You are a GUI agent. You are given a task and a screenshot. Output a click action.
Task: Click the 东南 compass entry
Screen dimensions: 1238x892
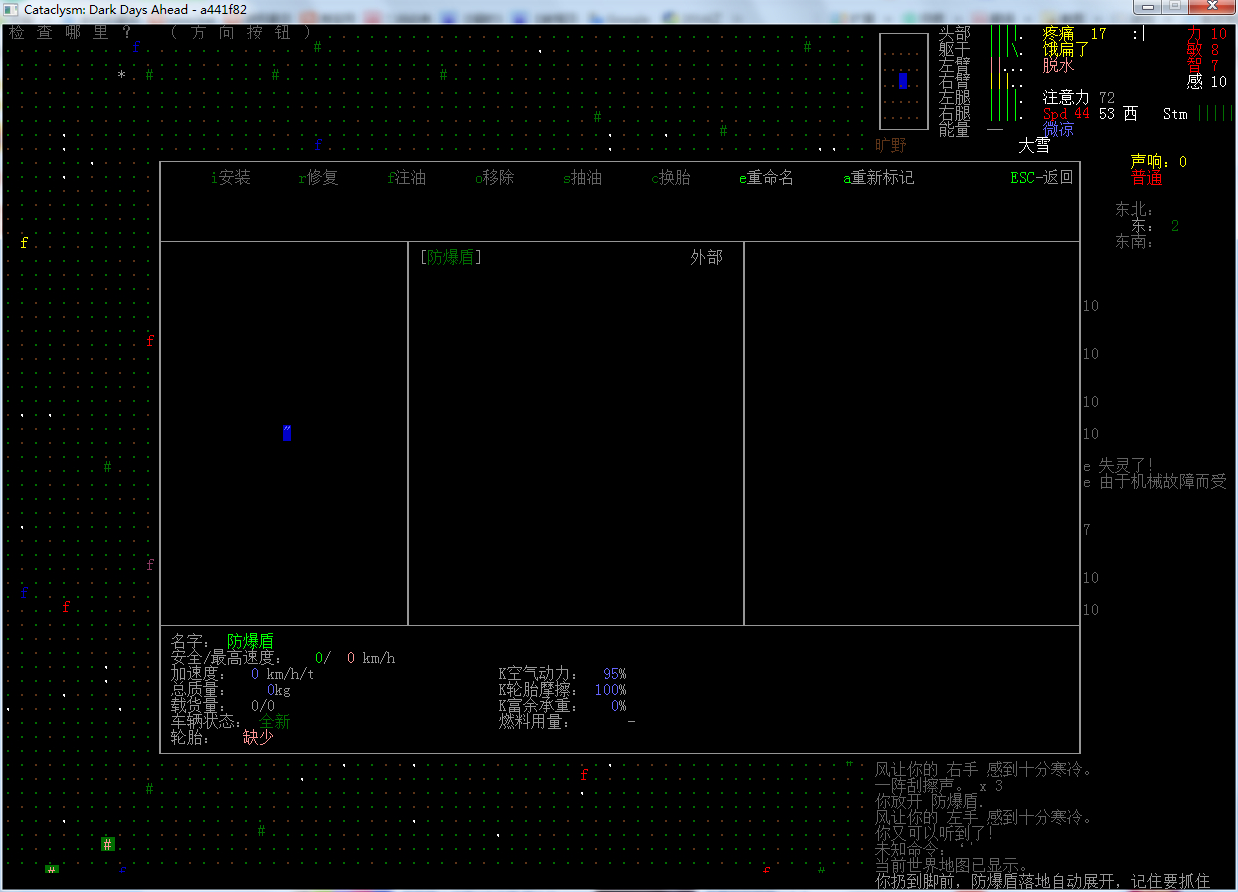pos(1135,242)
